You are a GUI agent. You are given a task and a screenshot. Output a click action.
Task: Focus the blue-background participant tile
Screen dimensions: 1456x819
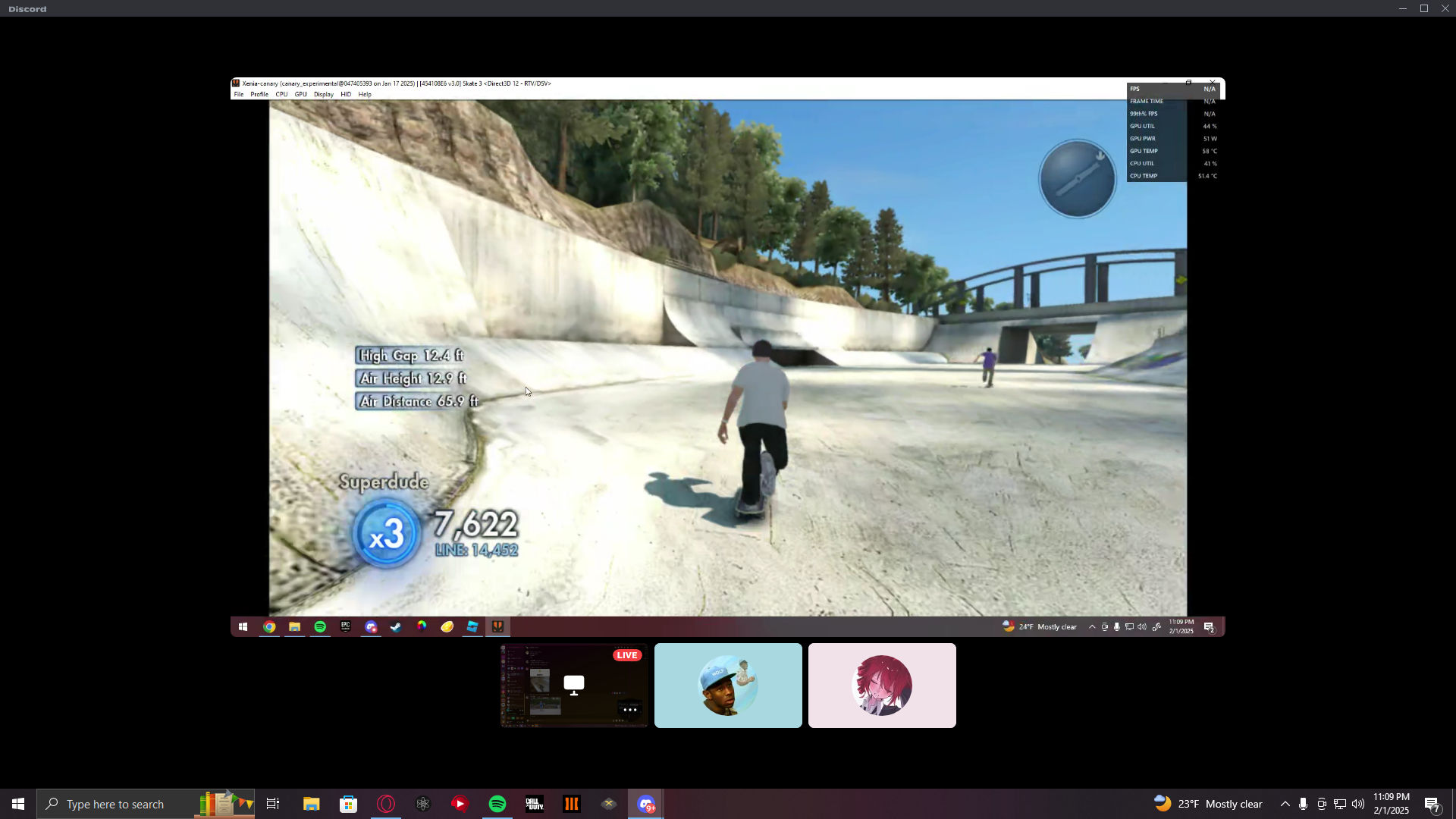[x=728, y=686]
